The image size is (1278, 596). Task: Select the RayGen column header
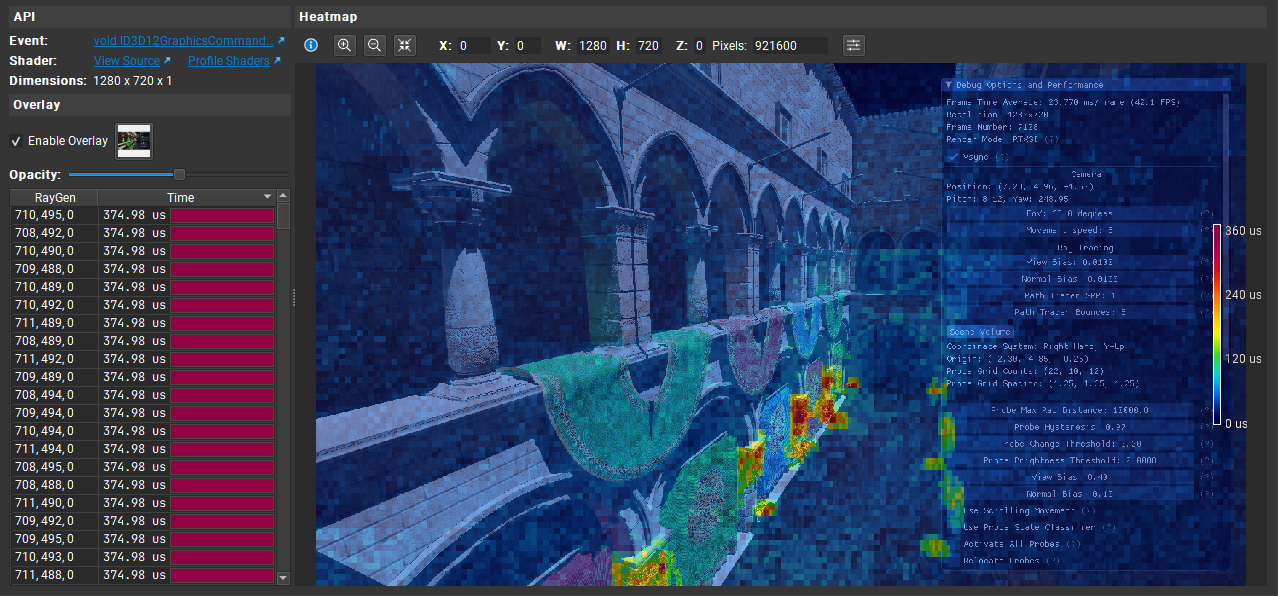(x=54, y=197)
